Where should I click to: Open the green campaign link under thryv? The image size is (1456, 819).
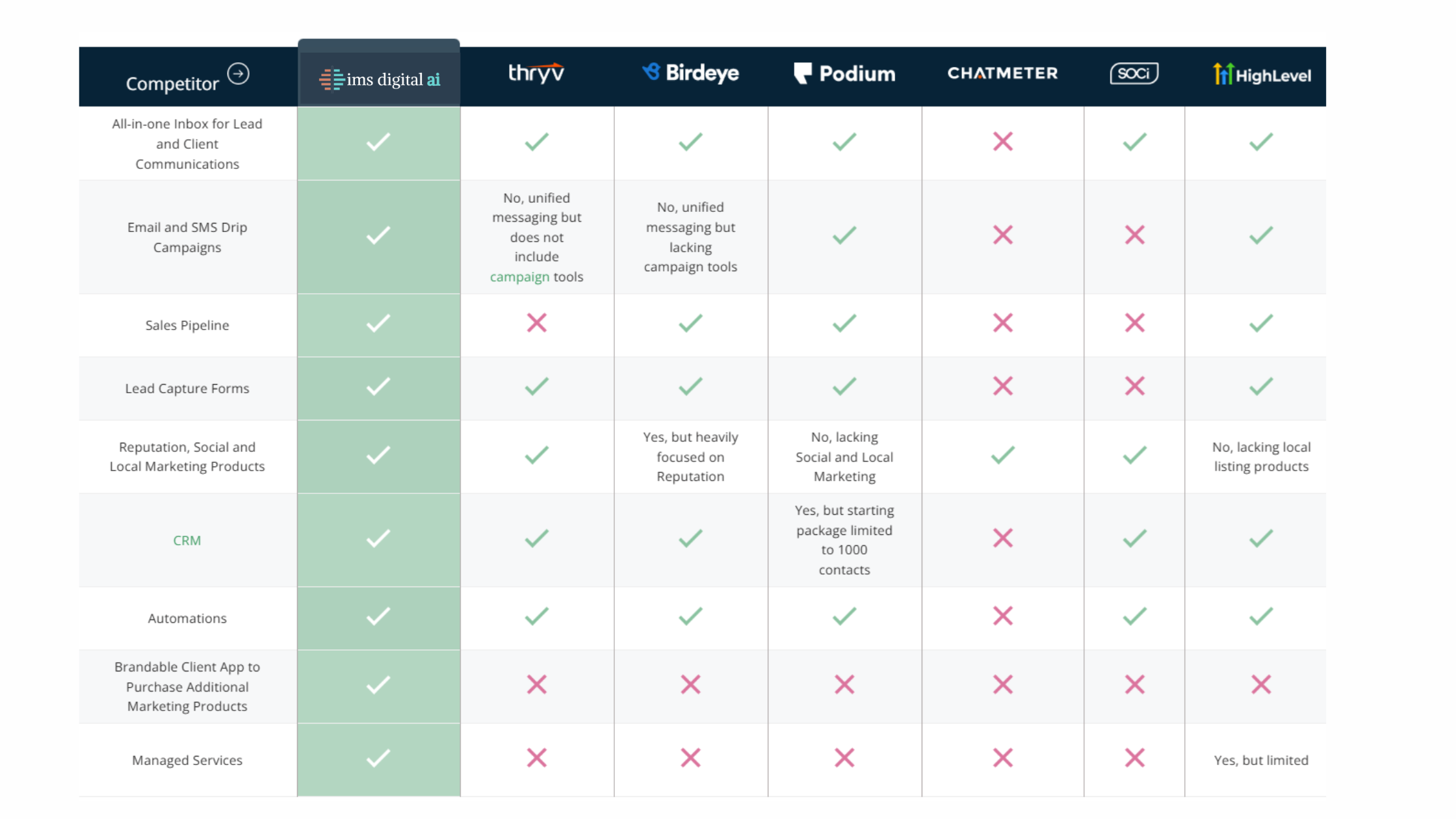(x=519, y=277)
